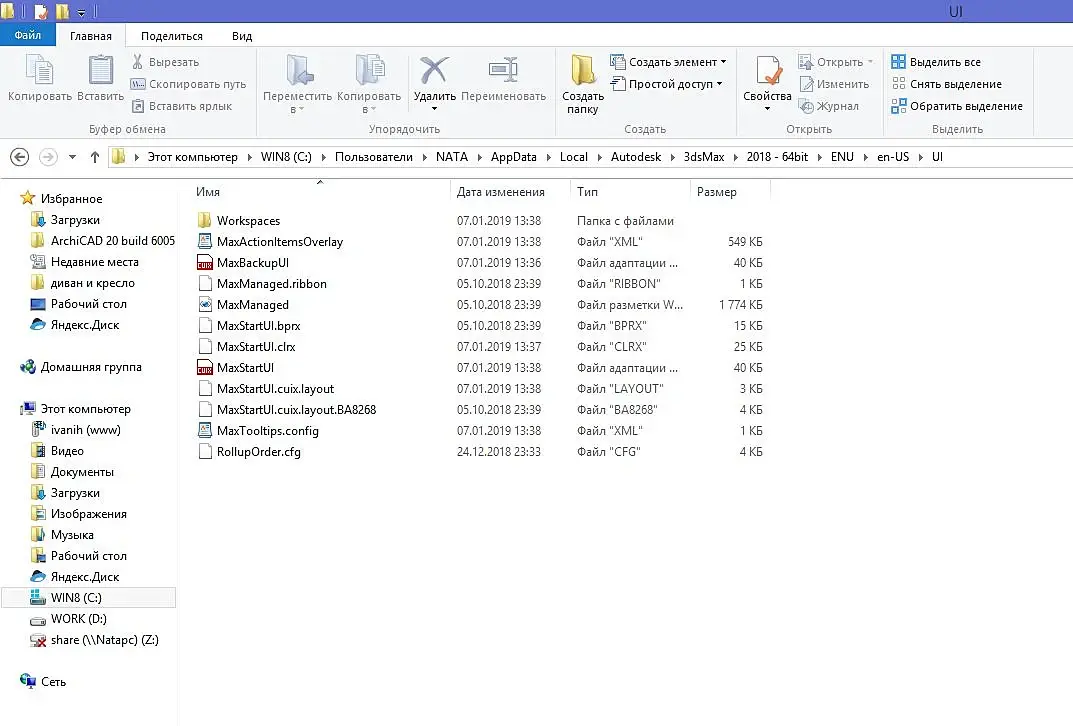Click Copy path (Скопировать путь)
Image resolution: width=1073 pixels, height=726 pixels.
pos(188,83)
